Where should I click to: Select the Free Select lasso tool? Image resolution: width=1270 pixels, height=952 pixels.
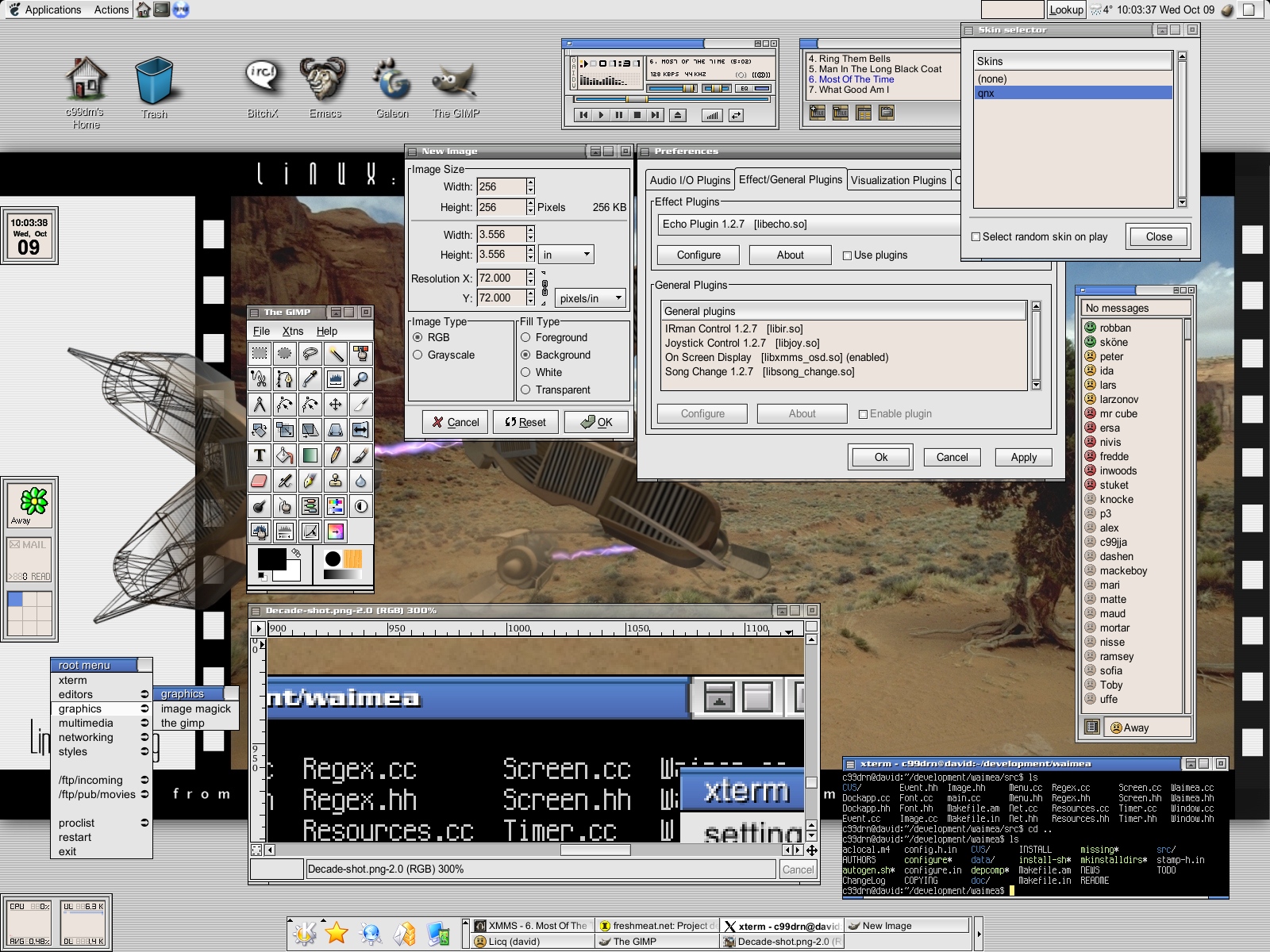point(310,354)
